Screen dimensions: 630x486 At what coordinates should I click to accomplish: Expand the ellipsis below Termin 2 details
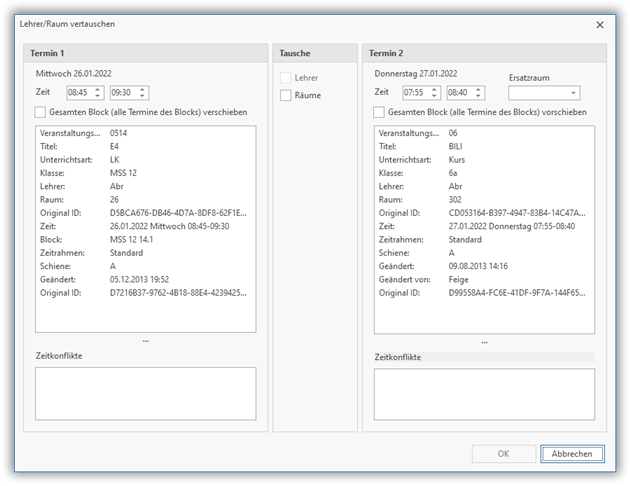[x=484, y=341]
